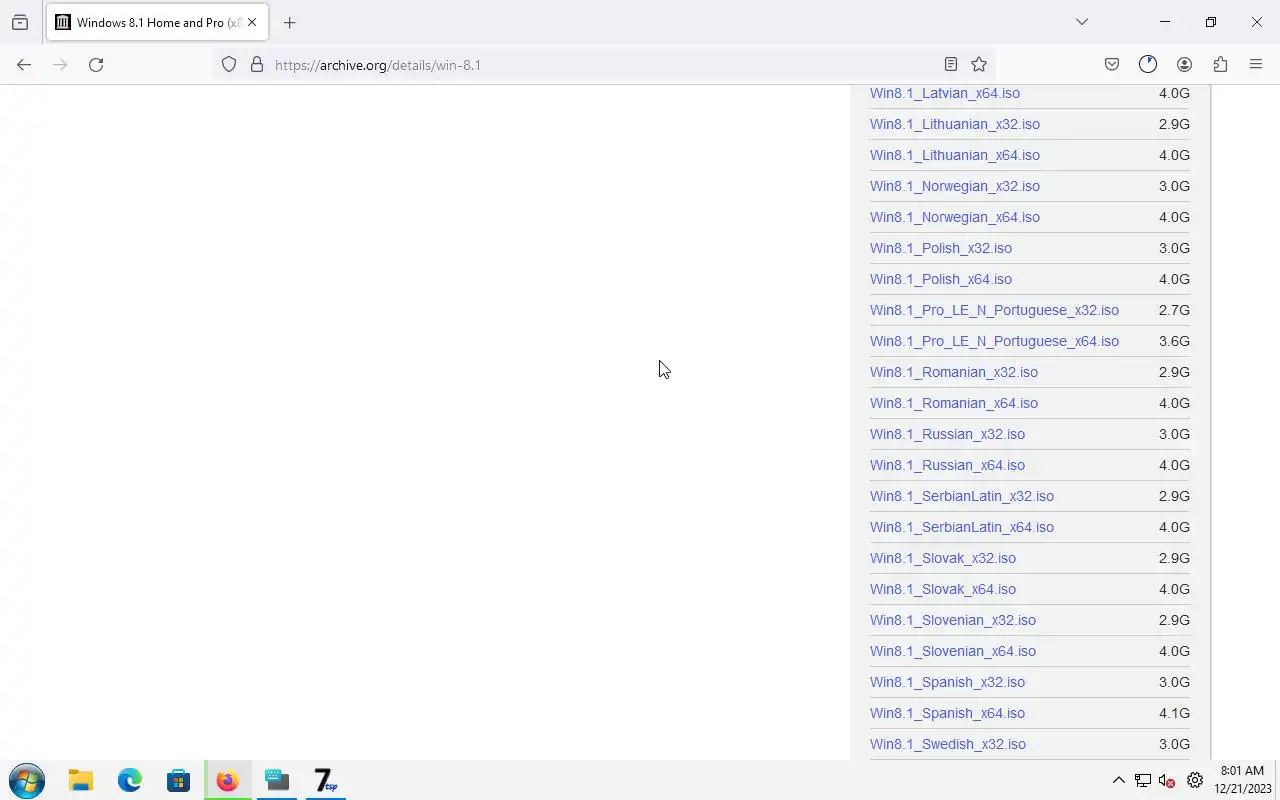Download Win8.1_Norwegian_x64.iso
1280x800 pixels.
pyautogui.click(x=955, y=217)
